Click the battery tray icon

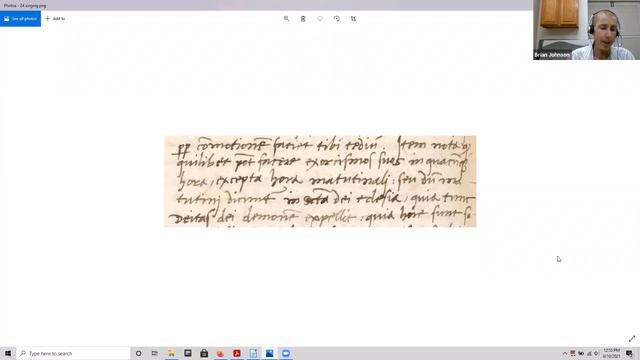[581, 353]
